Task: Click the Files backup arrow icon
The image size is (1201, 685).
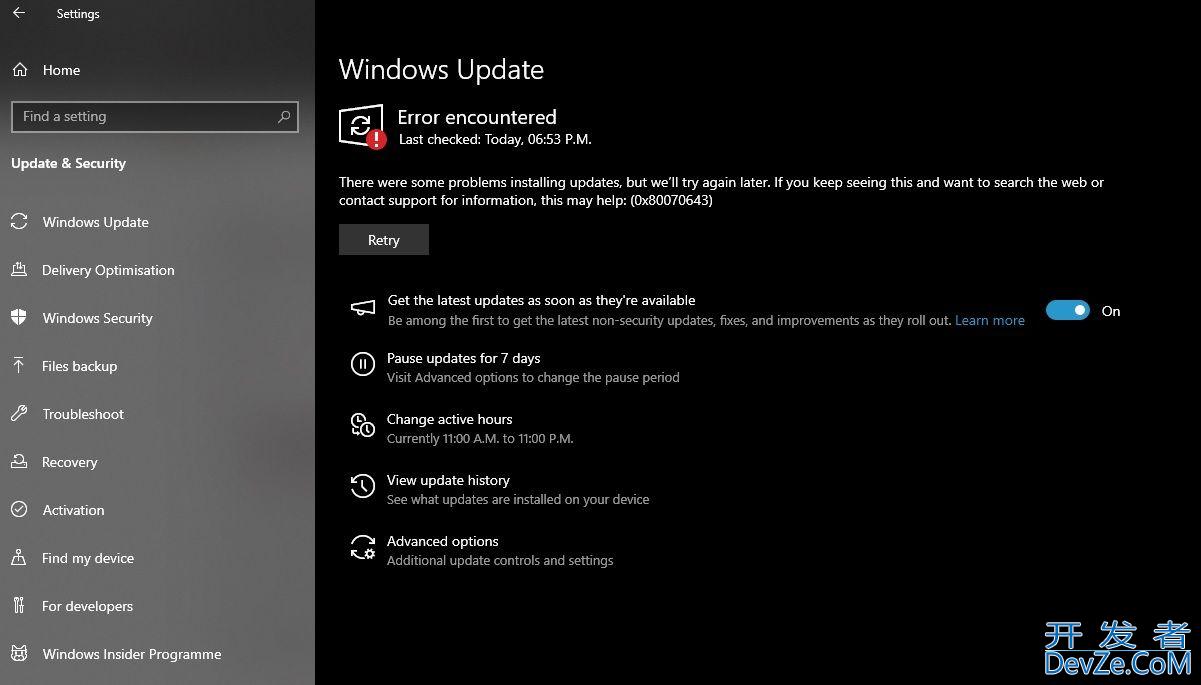Action: [19, 366]
